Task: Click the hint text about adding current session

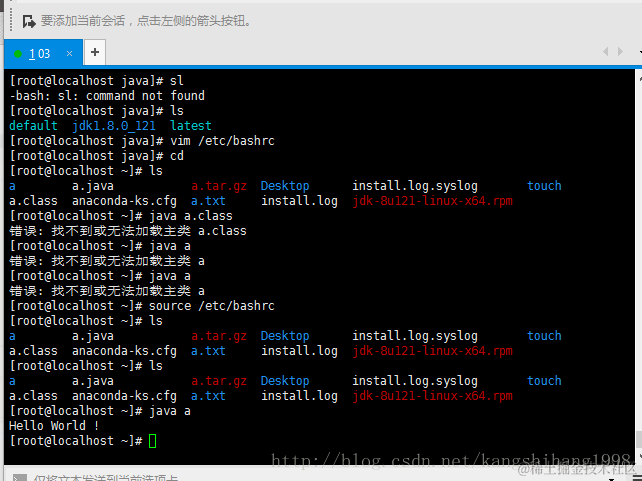Action: [146, 21]
